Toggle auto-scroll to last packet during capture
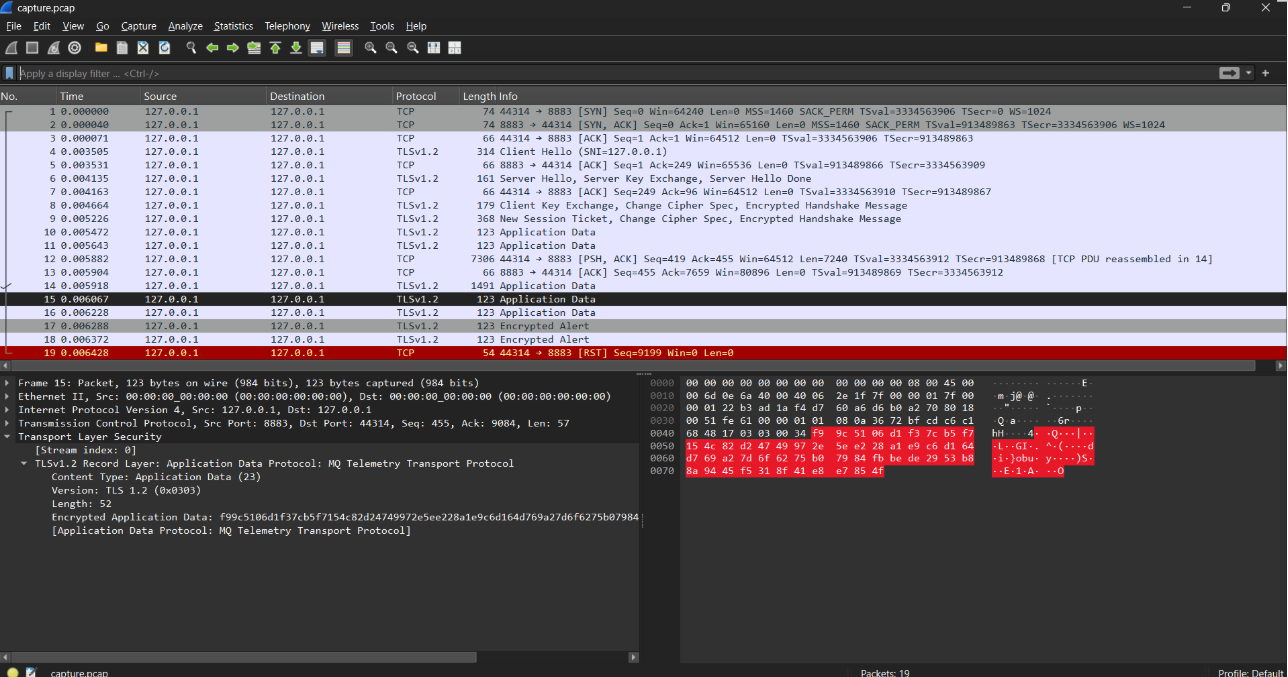This screenshot has height=677, width=1288. point(317,48)
